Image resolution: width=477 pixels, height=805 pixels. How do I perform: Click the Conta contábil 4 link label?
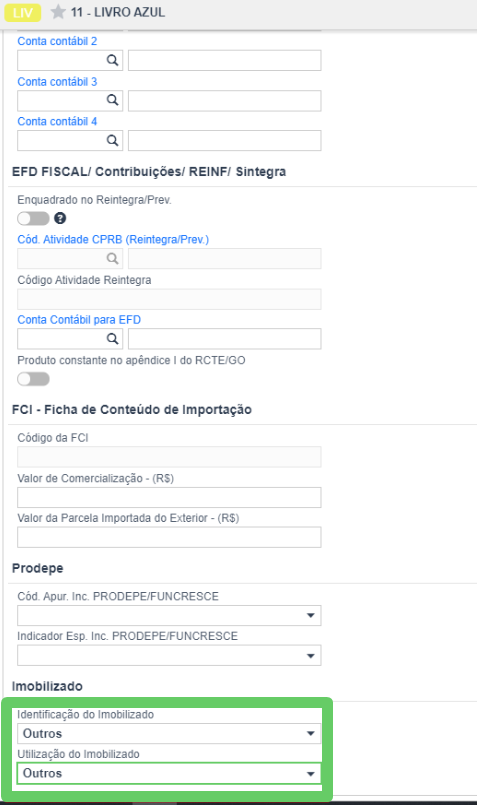(x=57, y=122)
